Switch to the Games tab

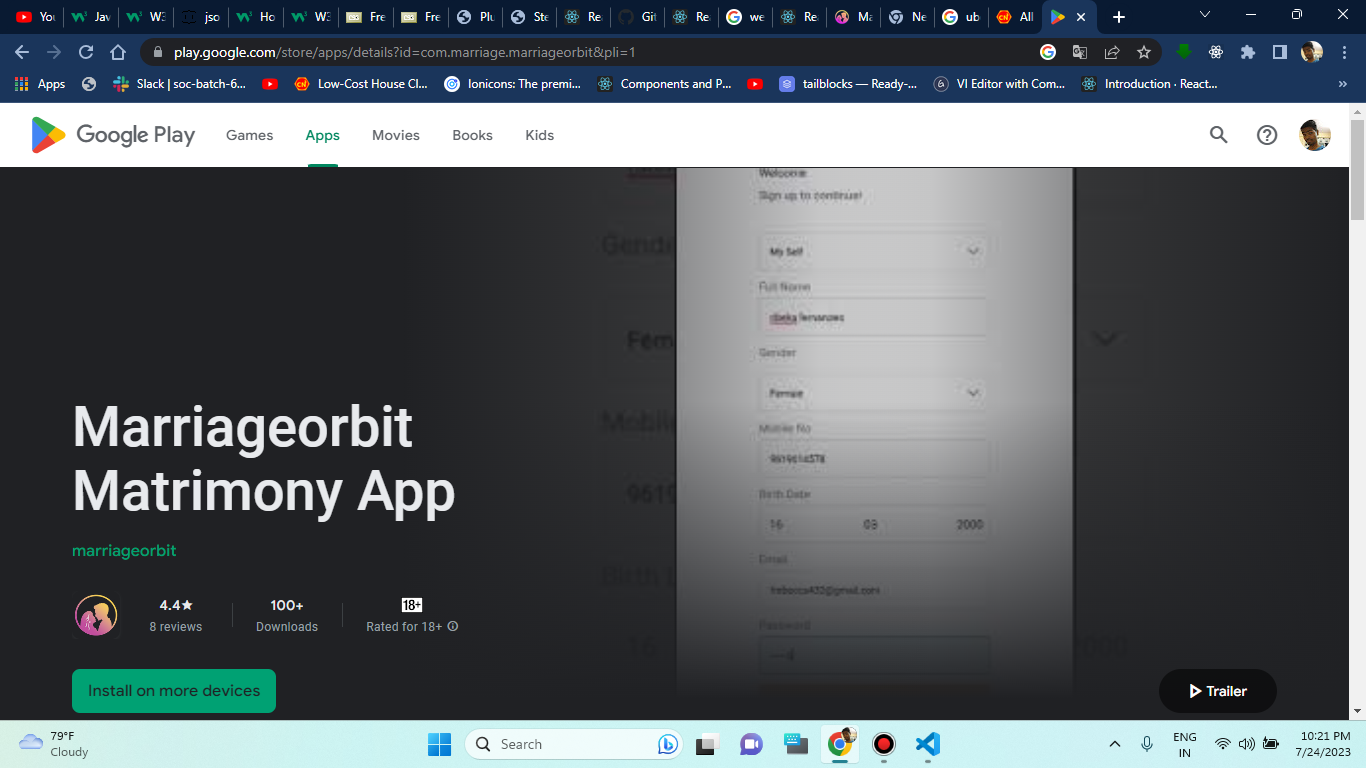coord(249,135)
